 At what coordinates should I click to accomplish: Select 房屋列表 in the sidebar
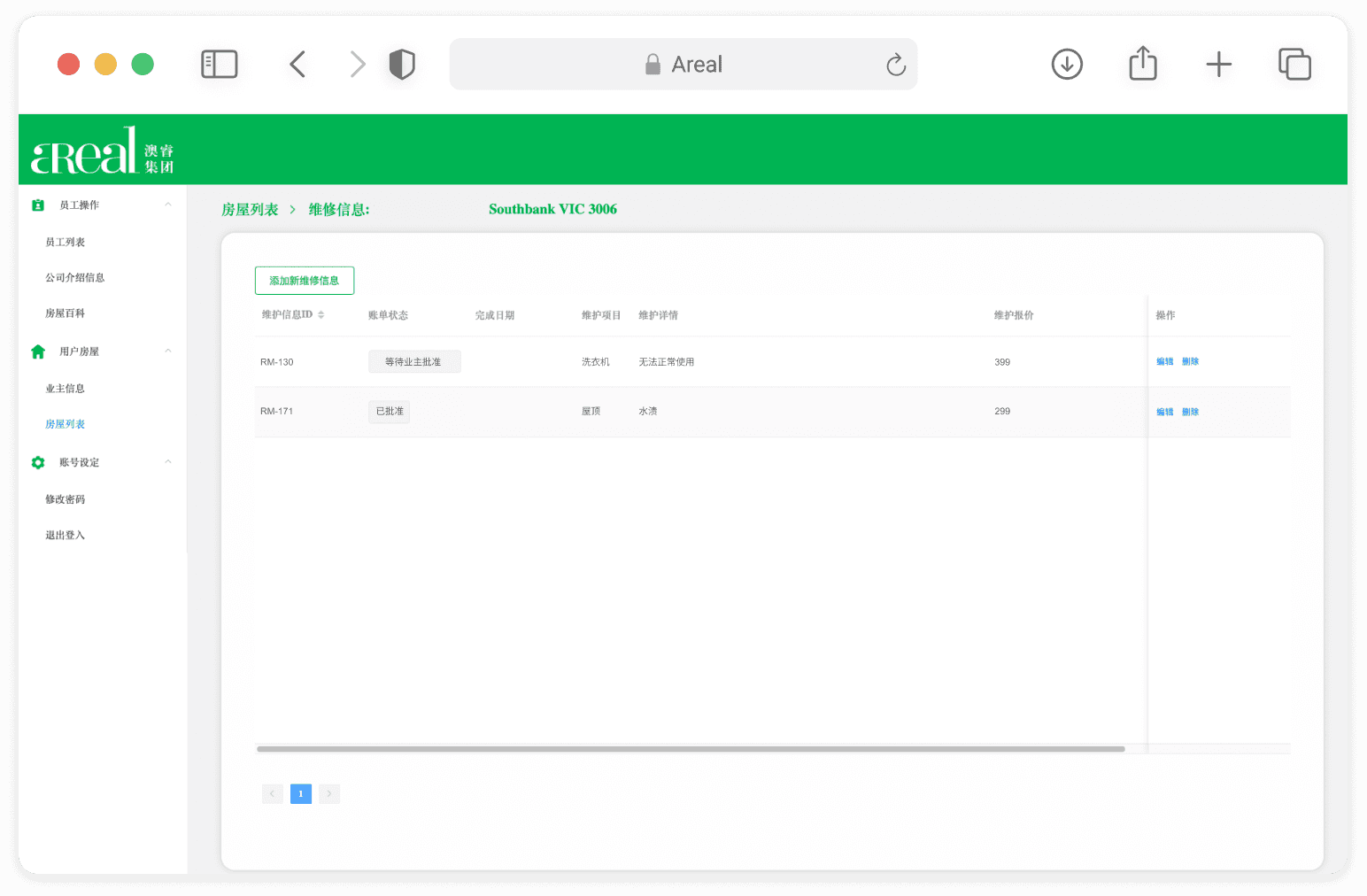point(66,424)
